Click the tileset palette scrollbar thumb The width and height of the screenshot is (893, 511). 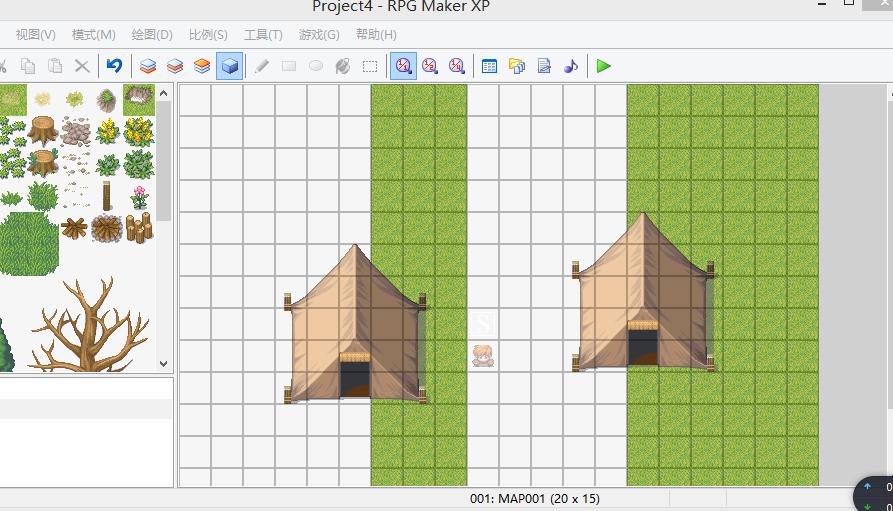pos(163,161)
